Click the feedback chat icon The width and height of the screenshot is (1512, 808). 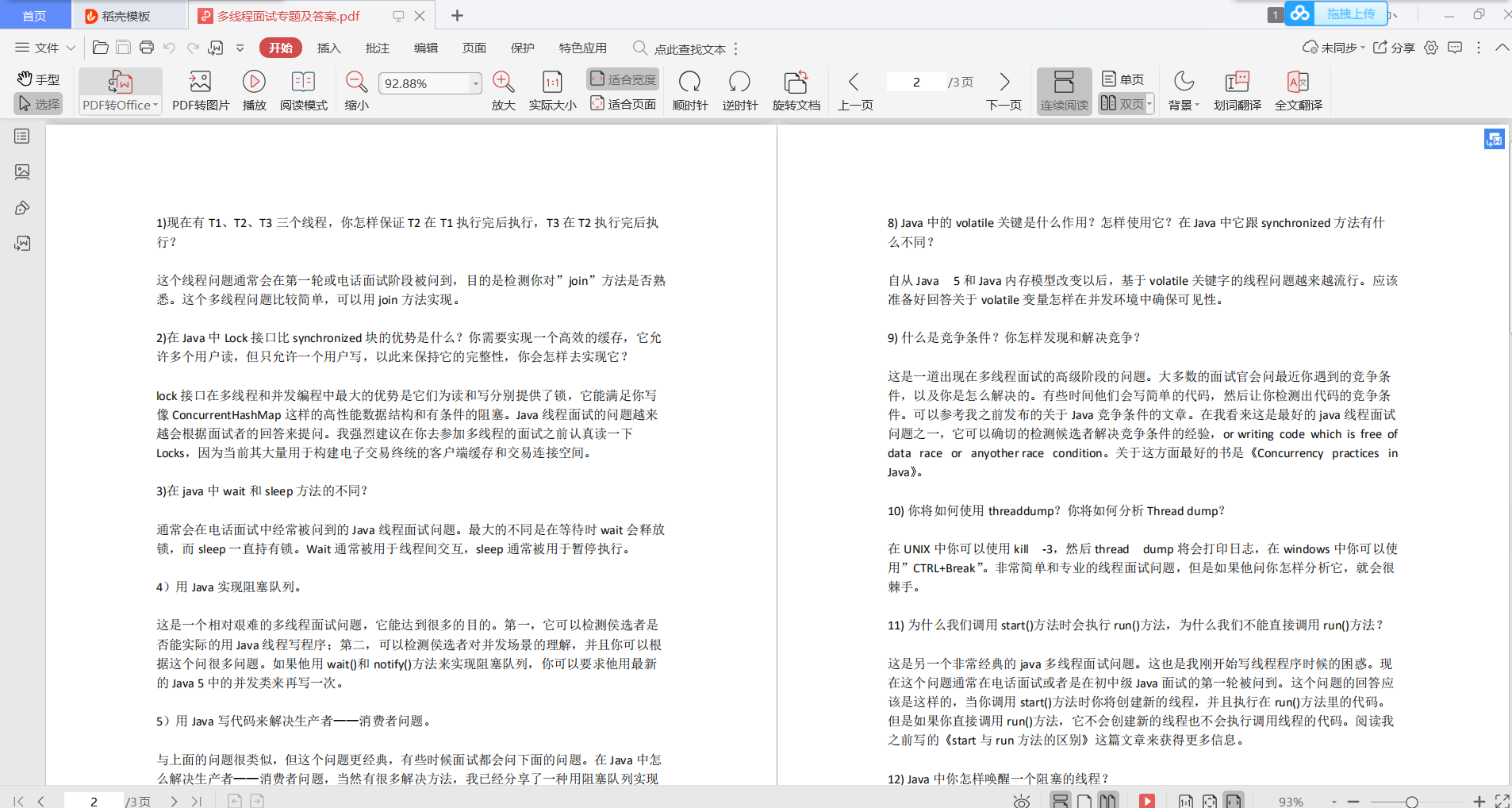pyautogui.click(x=1455, y=48)
